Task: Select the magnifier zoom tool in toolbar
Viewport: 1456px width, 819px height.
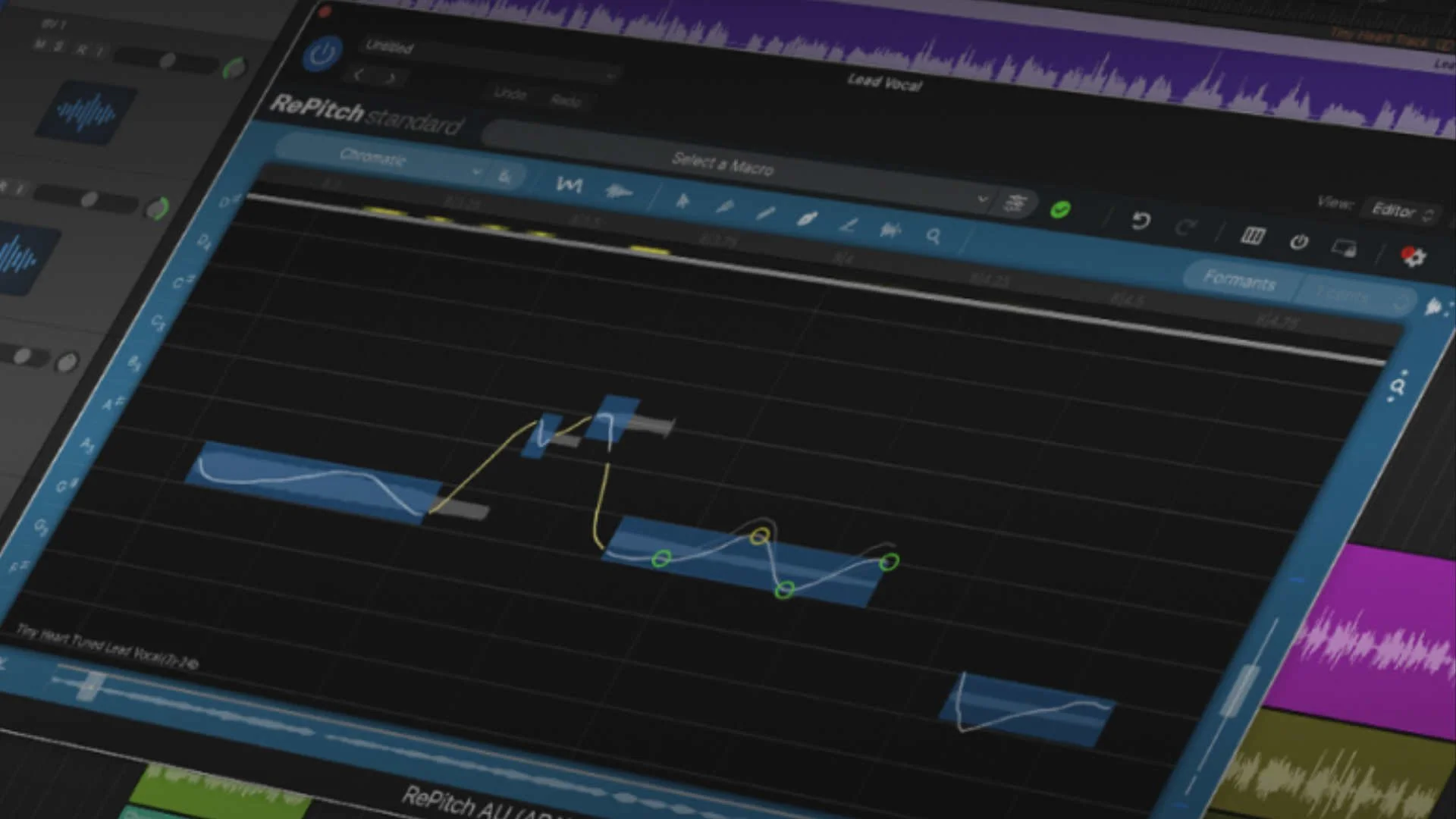Action: [x=934, y=237]
